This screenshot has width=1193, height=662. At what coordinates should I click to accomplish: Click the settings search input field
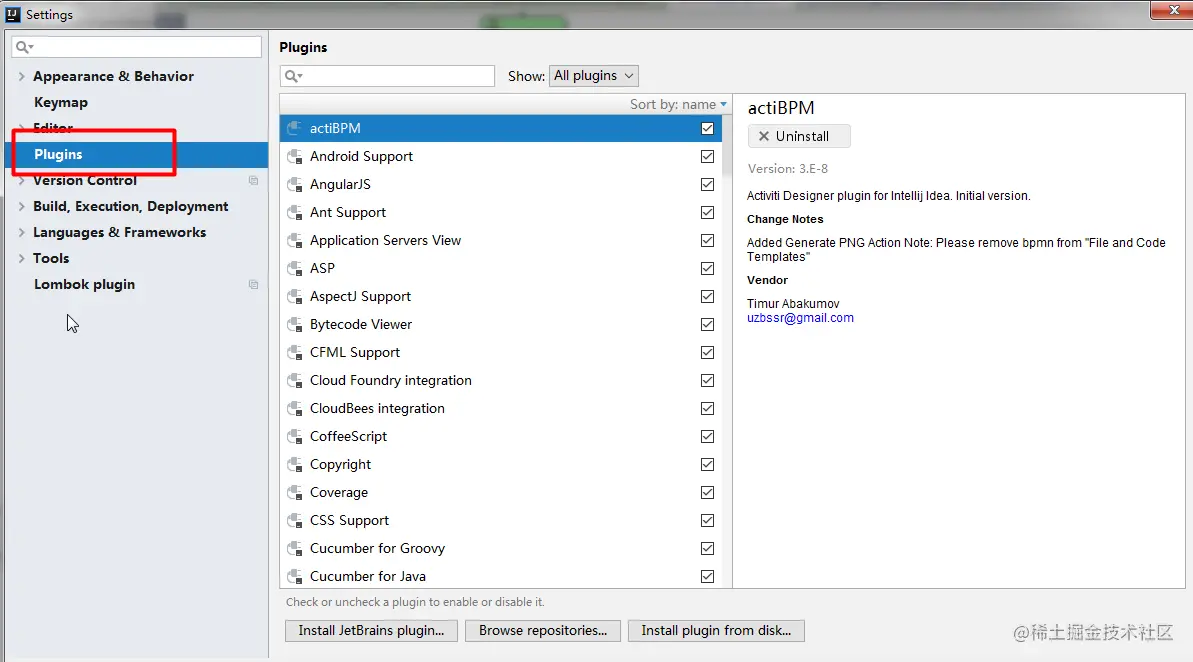coord(137,47)
